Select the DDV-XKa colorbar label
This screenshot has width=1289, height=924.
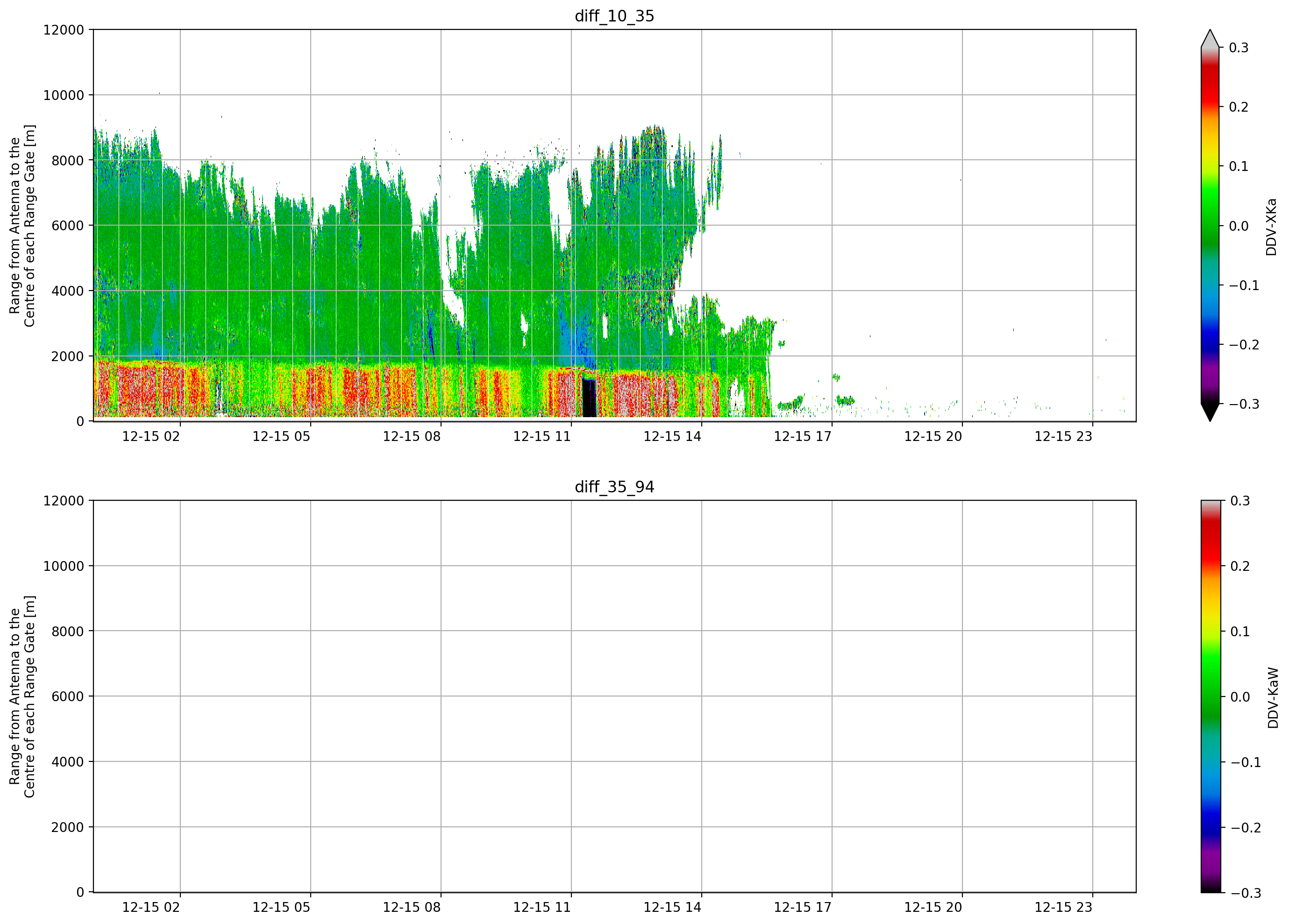1271,227
